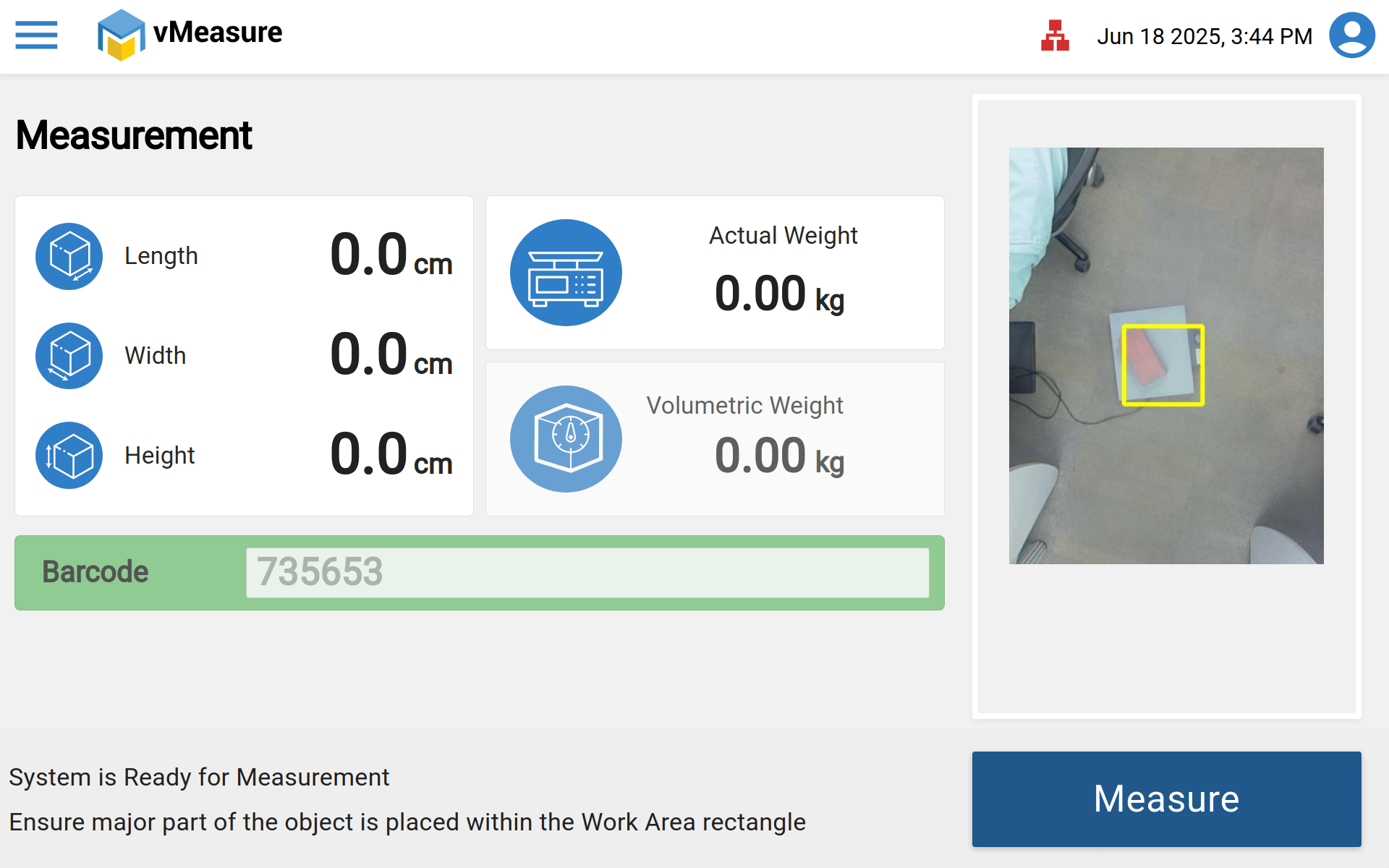Image resolution: width=1389 pixels, height=868 pixels.
Task: Click the Volumetric Weight box icon
Action: coord(566,439)
